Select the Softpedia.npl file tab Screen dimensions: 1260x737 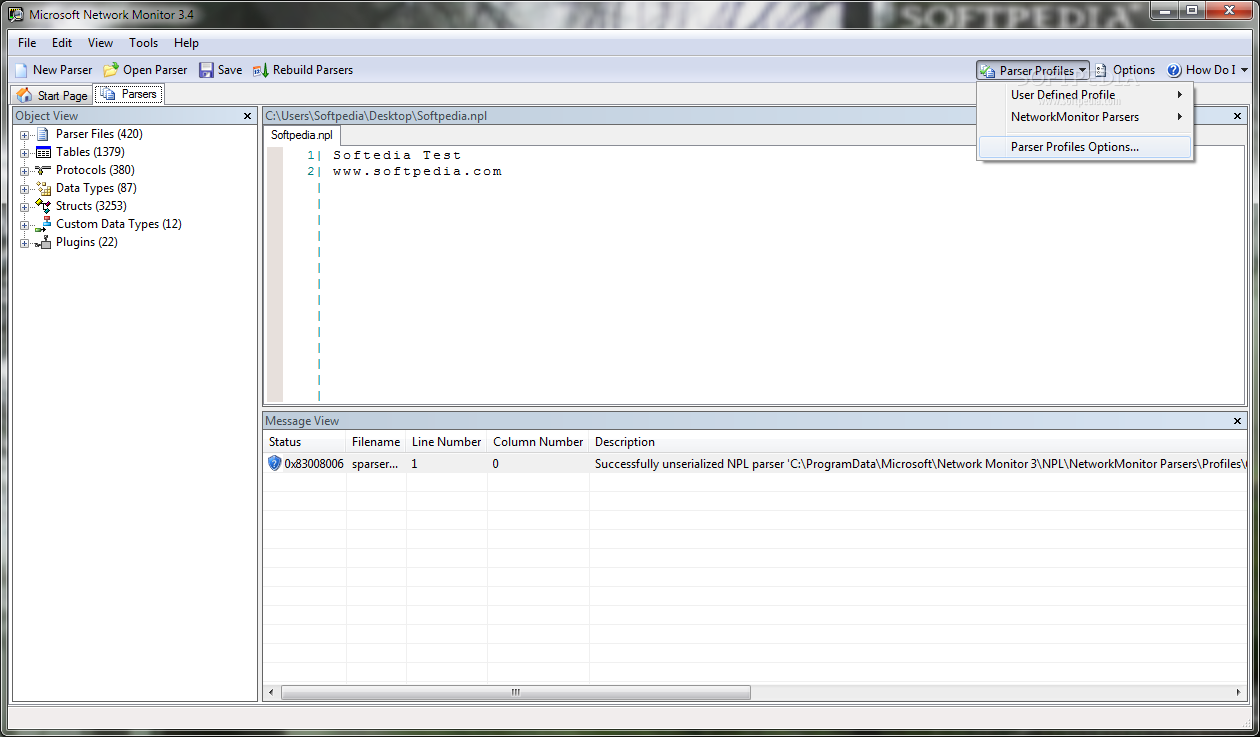pos(302,134)
